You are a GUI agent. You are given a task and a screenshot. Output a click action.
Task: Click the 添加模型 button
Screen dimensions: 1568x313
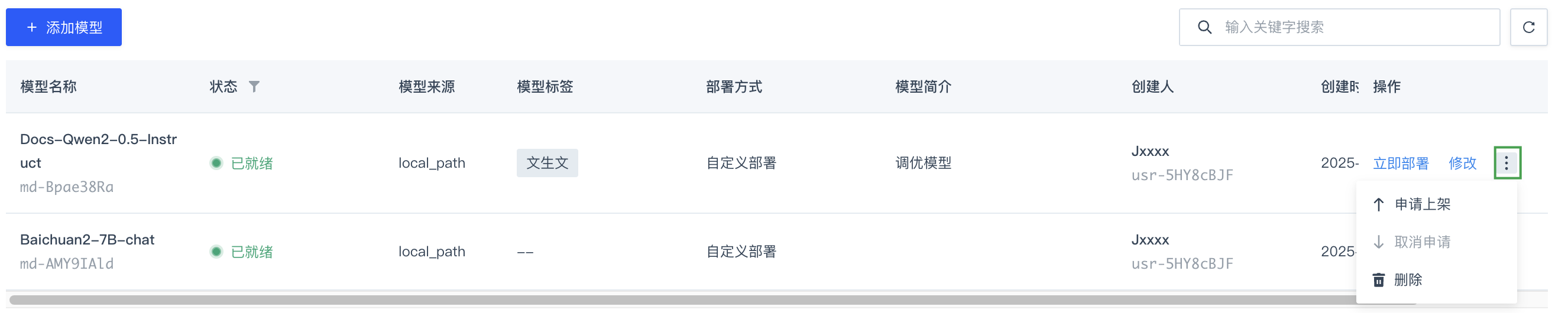[64, 27]
